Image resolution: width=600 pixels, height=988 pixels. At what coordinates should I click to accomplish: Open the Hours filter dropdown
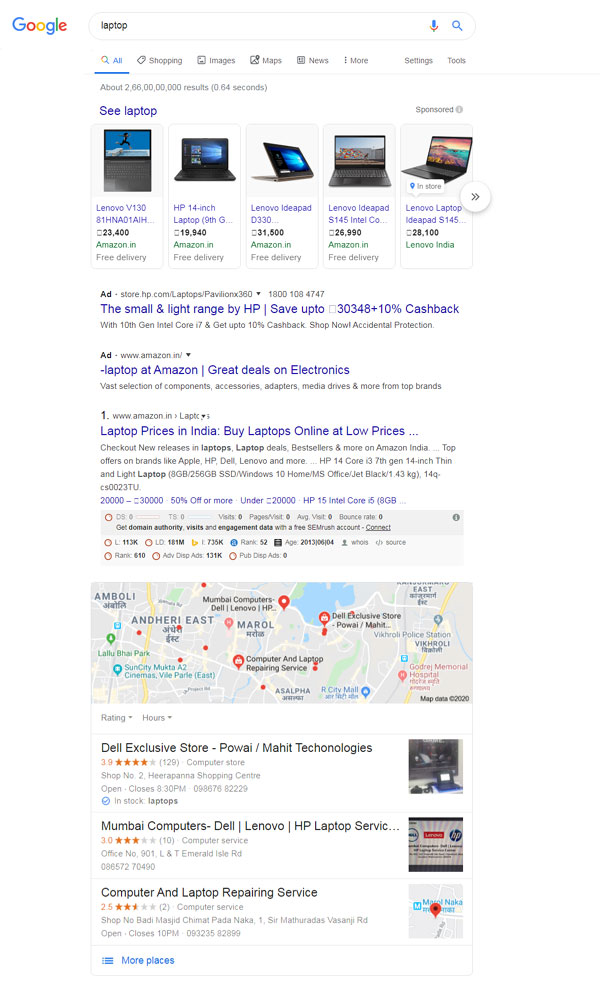pos(157,718)
